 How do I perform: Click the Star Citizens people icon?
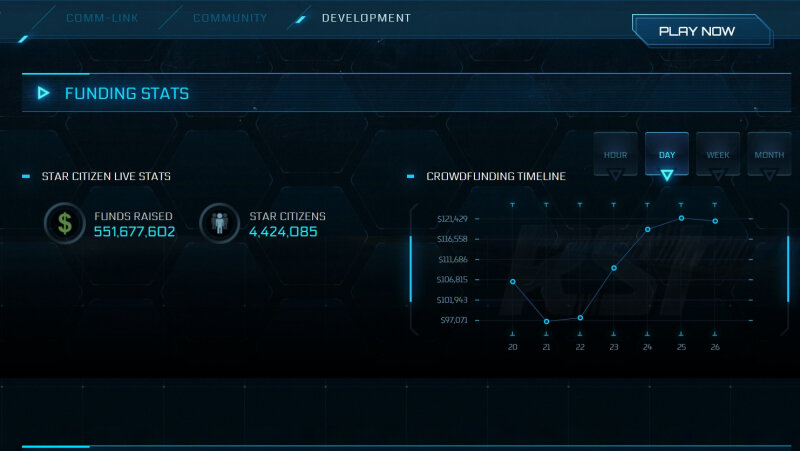coord(219,223)
